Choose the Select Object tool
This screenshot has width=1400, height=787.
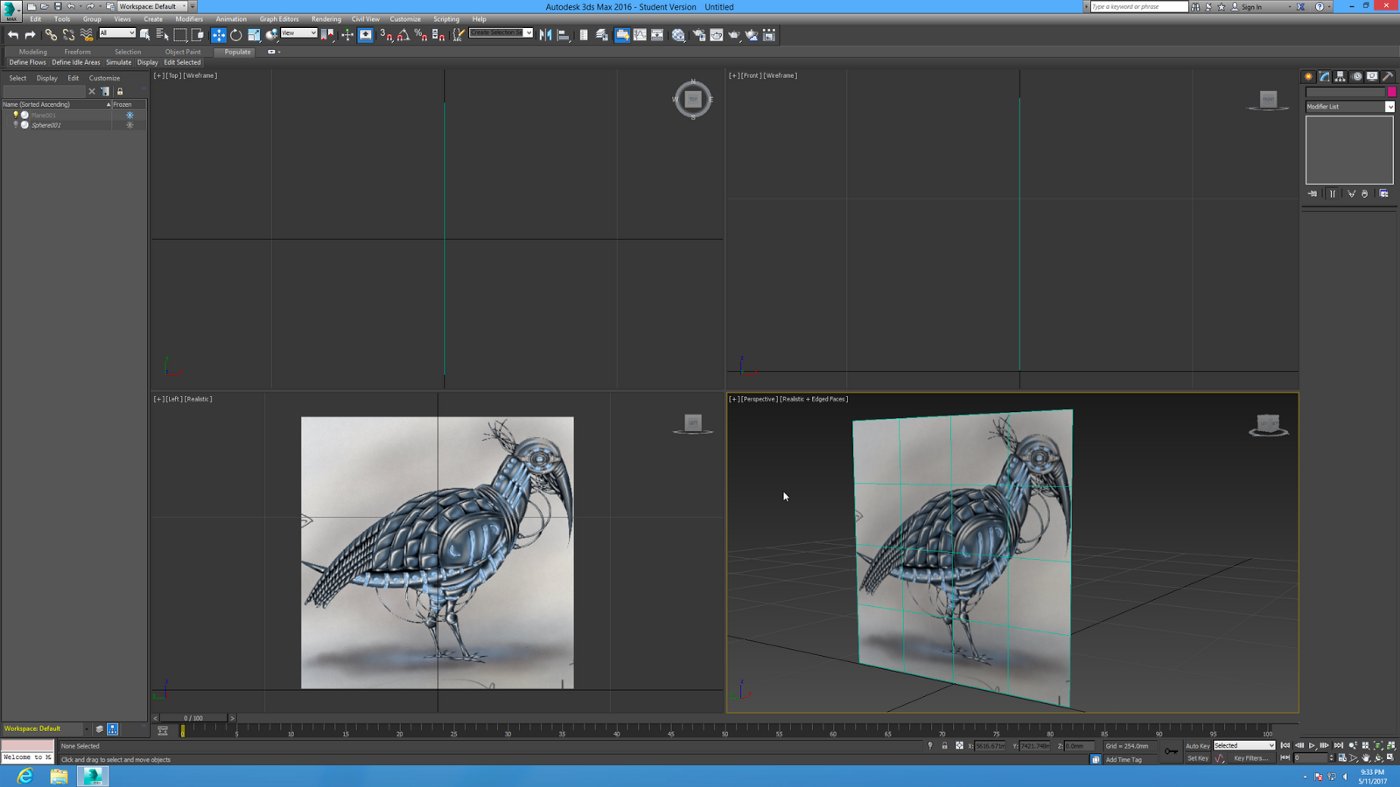tap(145, 35)
